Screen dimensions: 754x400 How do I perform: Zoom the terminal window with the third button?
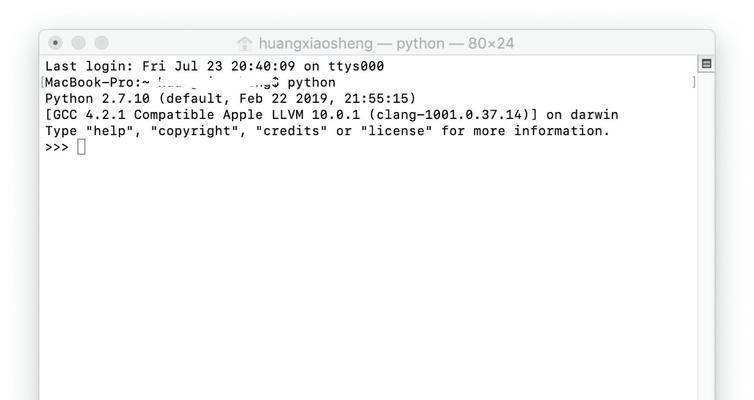[101, 43]
